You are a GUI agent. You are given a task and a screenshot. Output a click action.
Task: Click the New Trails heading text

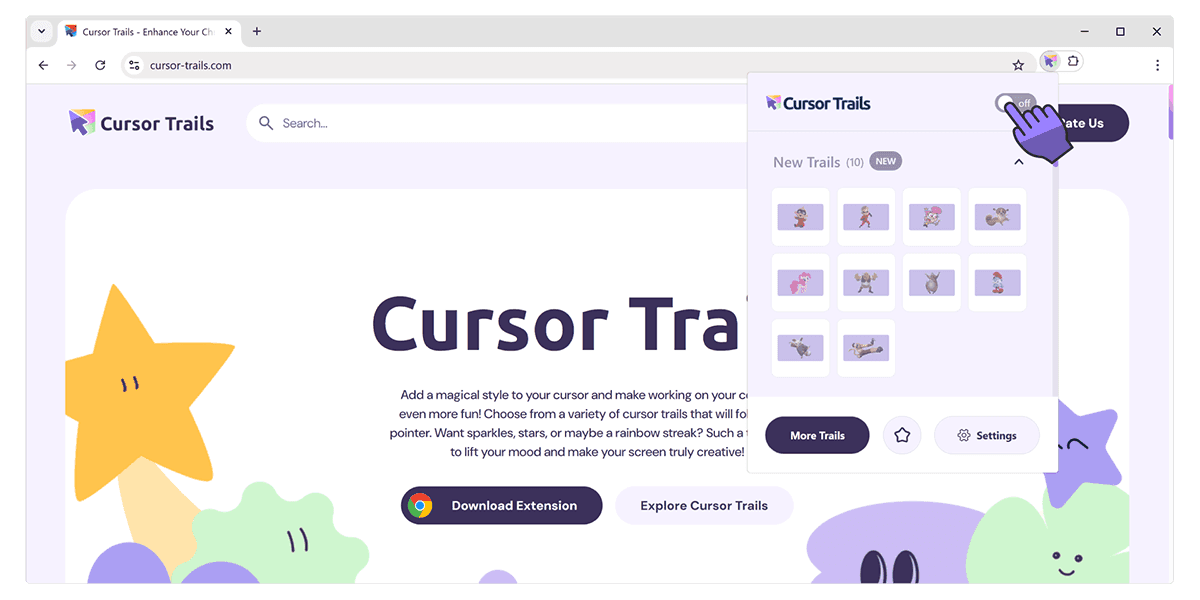807,162
